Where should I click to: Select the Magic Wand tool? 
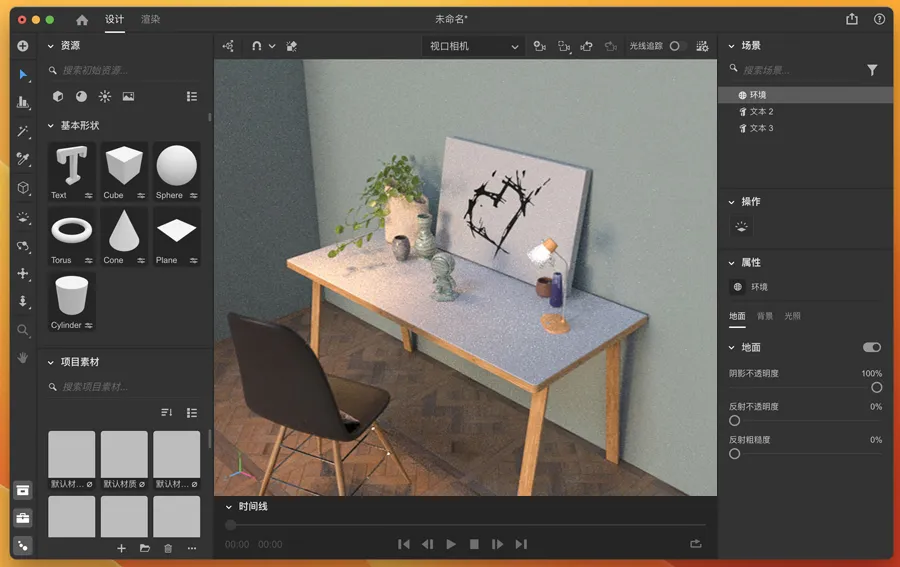(23, 132)
